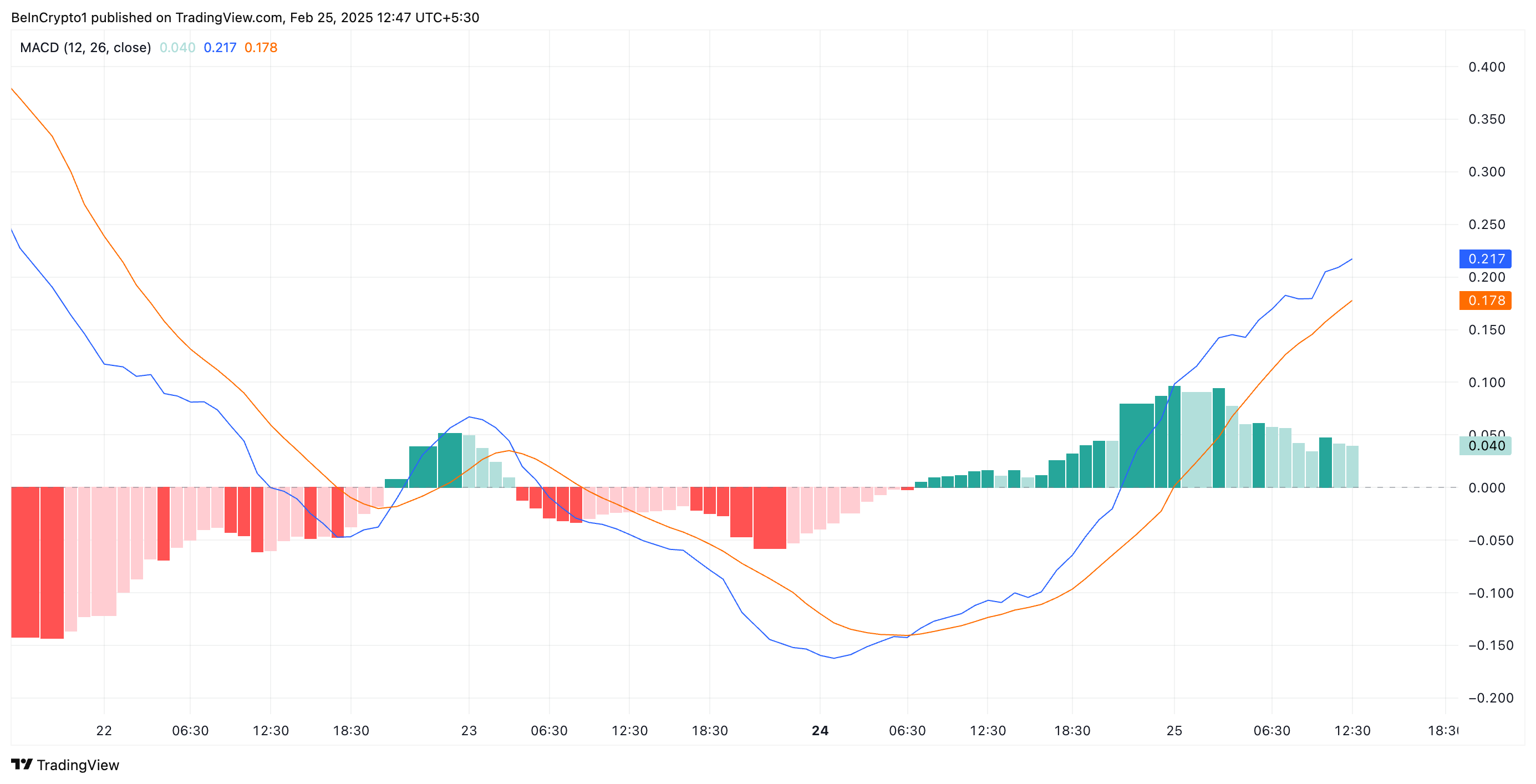The image size is (1536, 784).
Task: Click the last 12:30 time axis label
Action: tap(1352, 730)
